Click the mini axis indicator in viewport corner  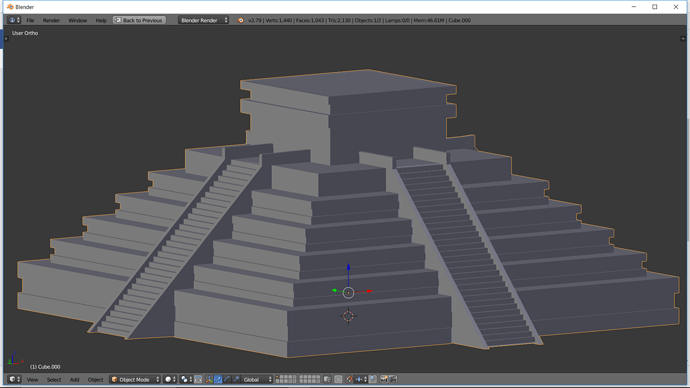point(15,359)
